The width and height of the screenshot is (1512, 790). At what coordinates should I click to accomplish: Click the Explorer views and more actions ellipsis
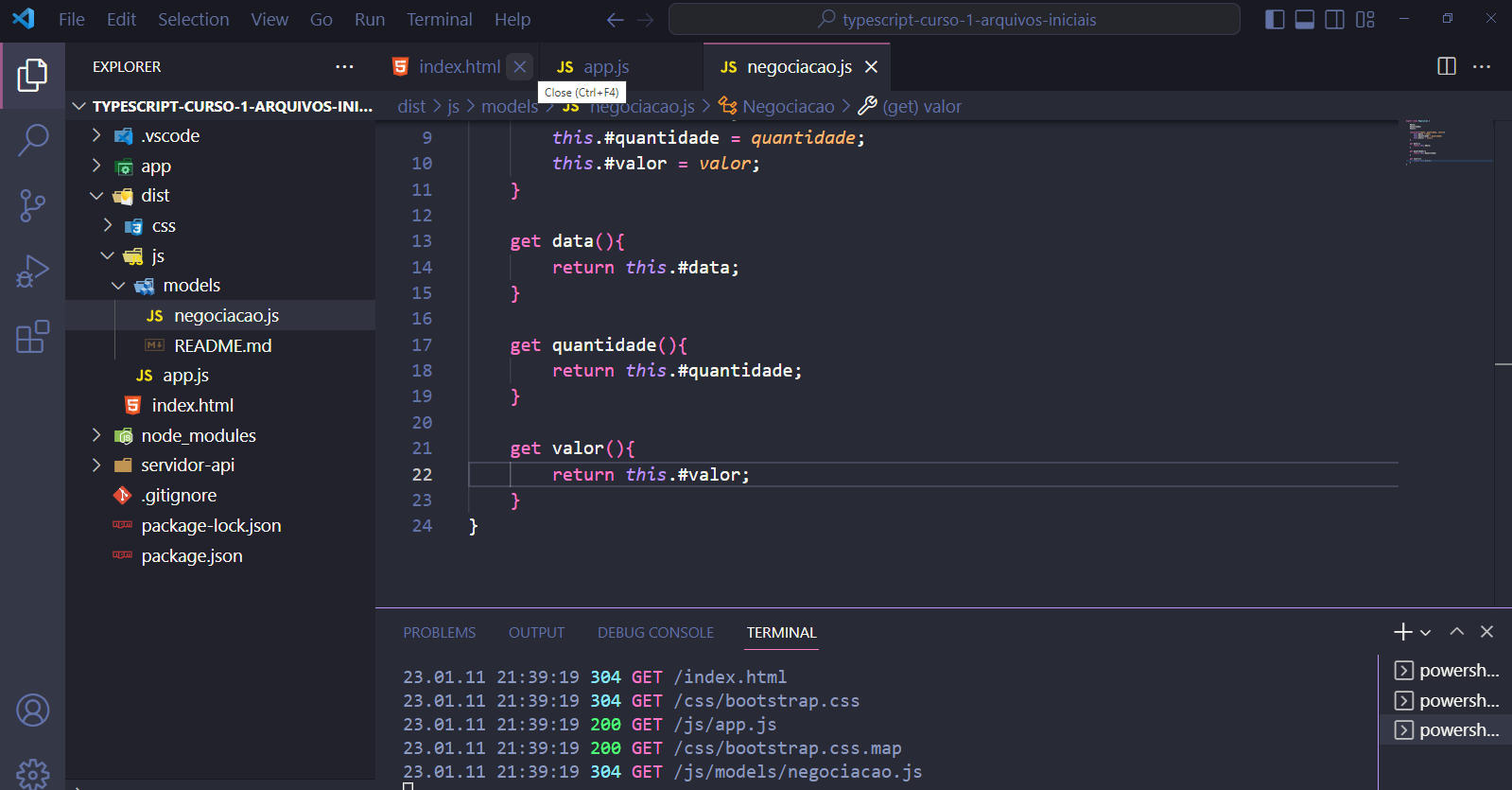tap(344, 66)
